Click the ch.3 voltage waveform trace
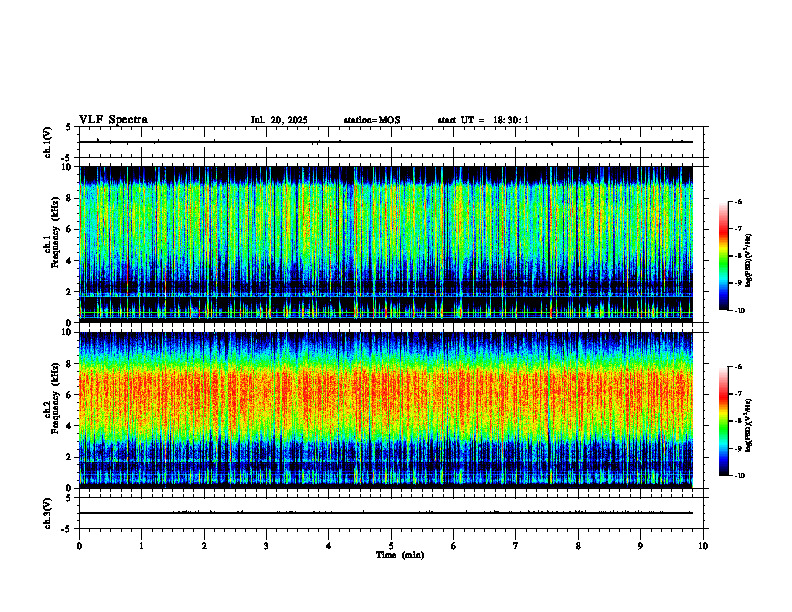This screenshot has height=612, width=792. (x=386, y=513)
